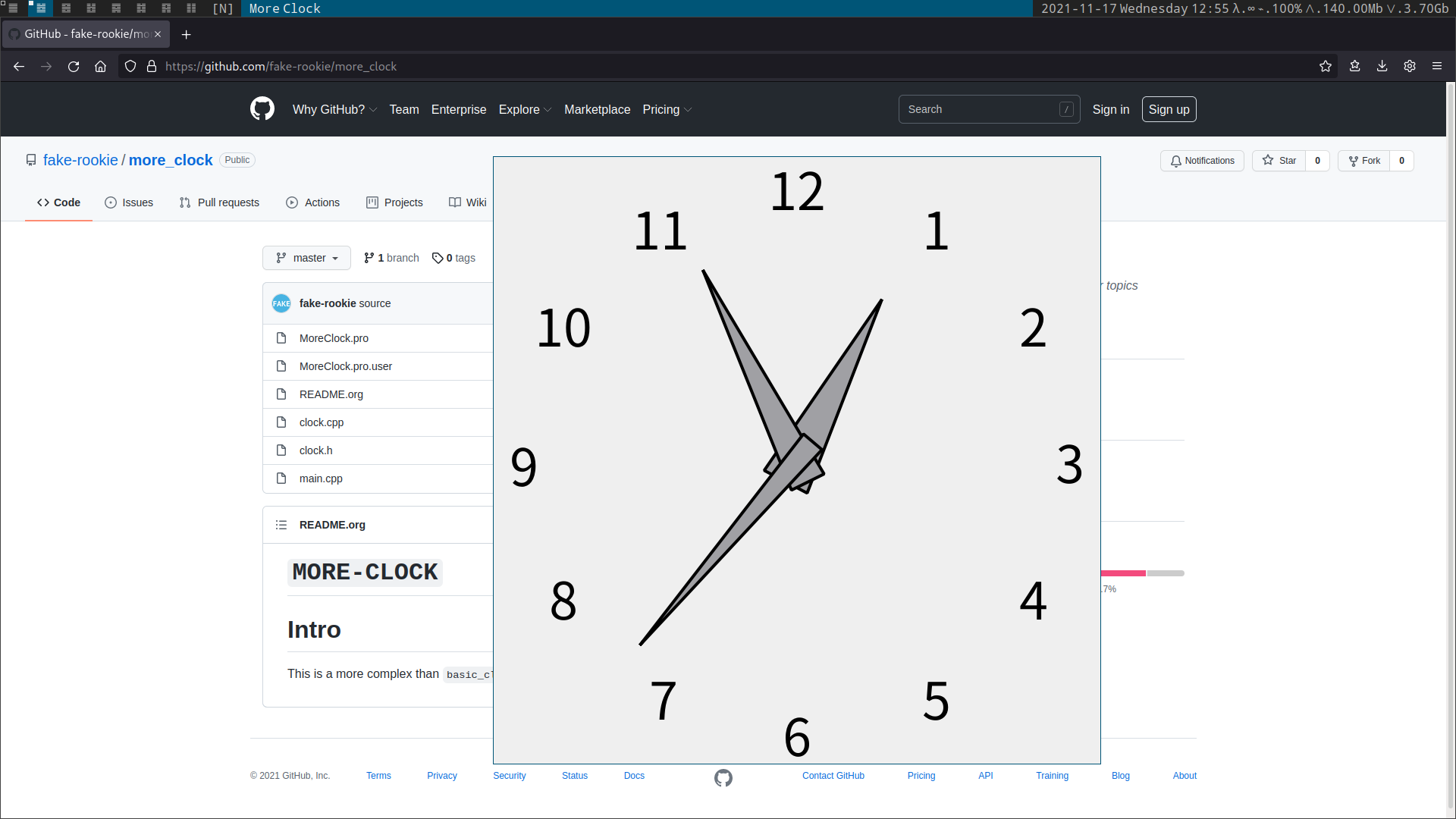Click the Issues tab icon
The width and height of the screenshot is (1456, 819).
(110, 202)
